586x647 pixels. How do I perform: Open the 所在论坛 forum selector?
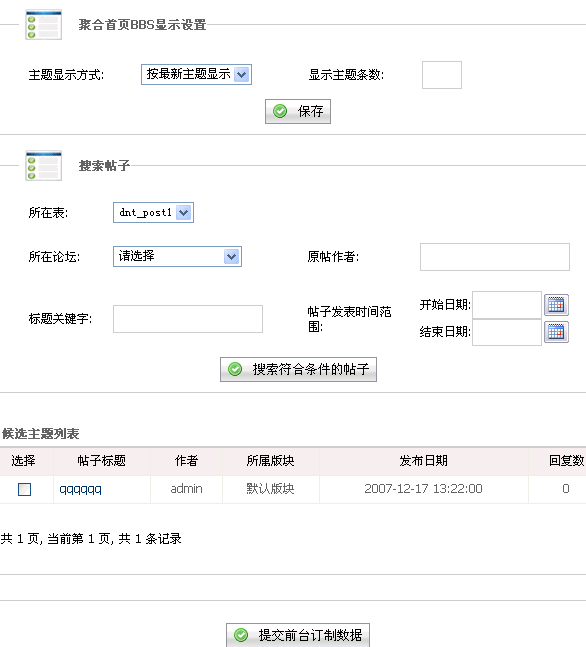(177, 257)
